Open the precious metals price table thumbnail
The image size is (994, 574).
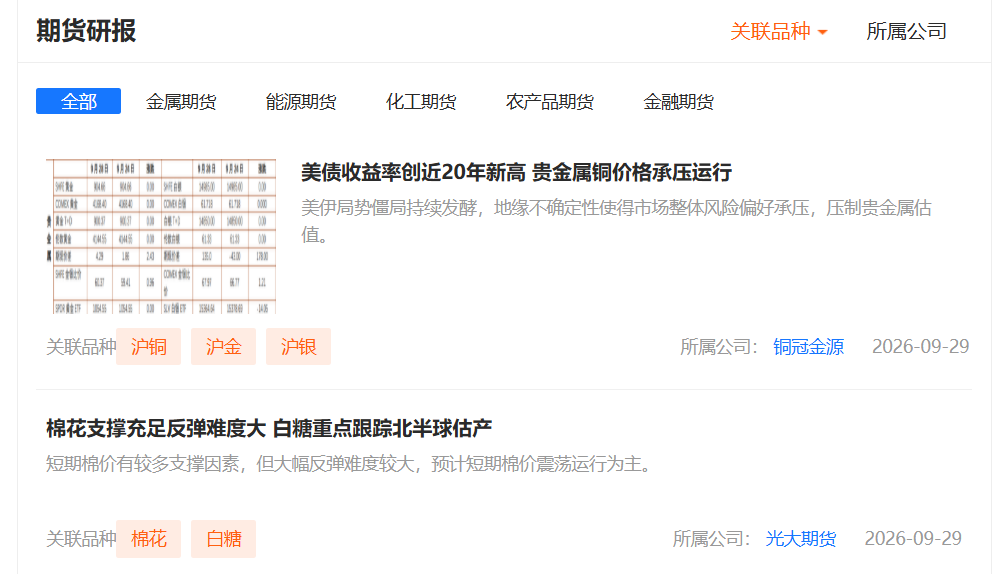click(x=161, y=237)
